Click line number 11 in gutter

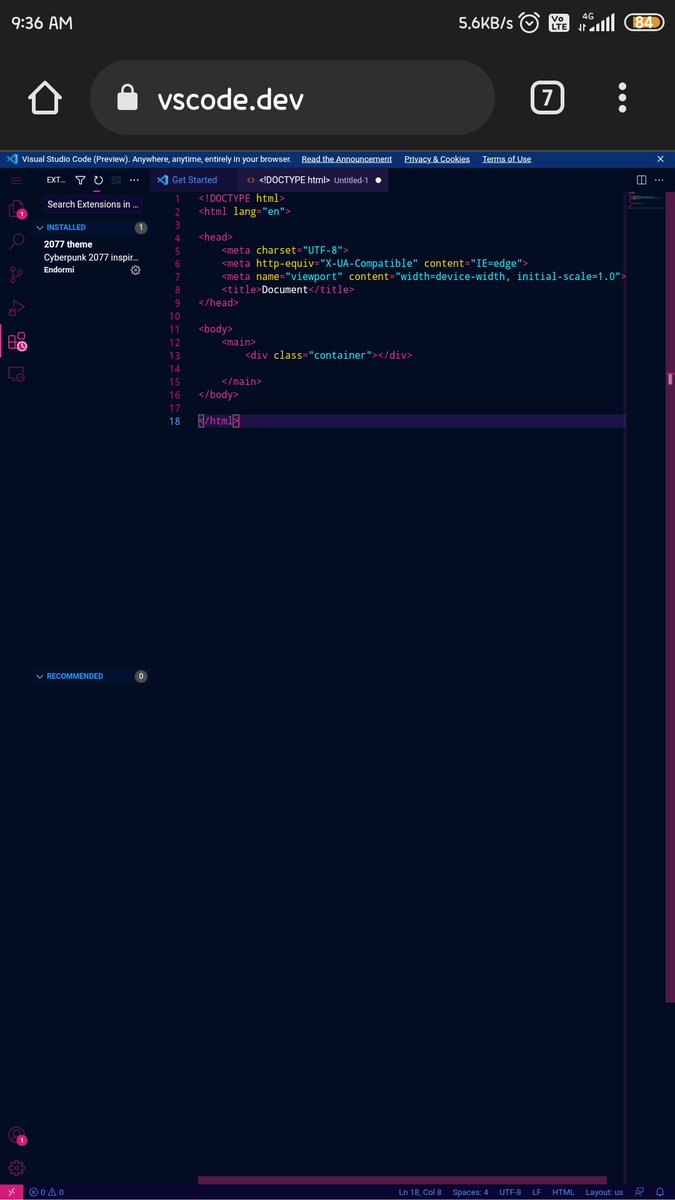click(x=175, y=329)
